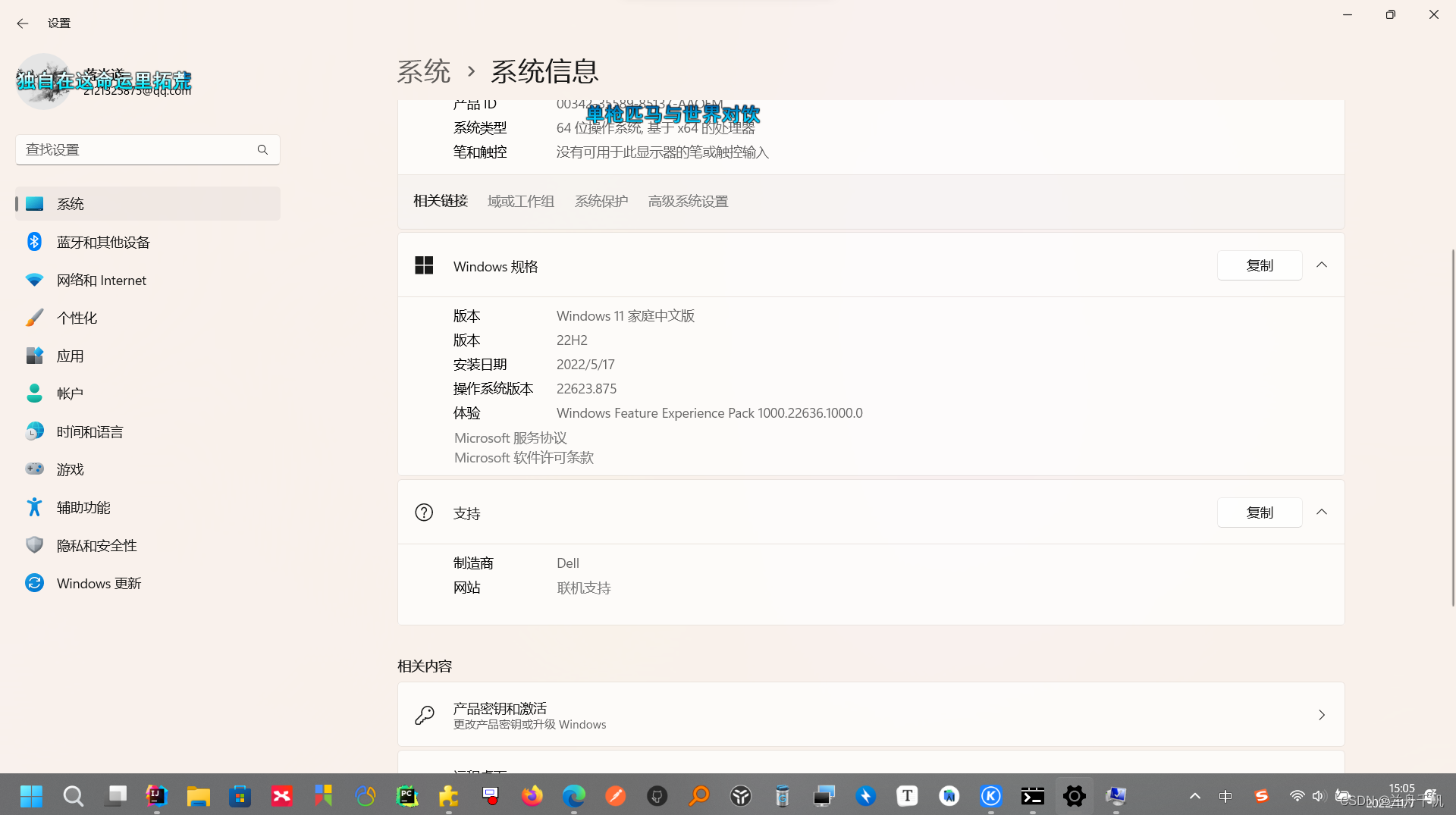This screenshot has height=815, width=1456.
Task: Open the 高级系统设置 link
Action: 688,201
